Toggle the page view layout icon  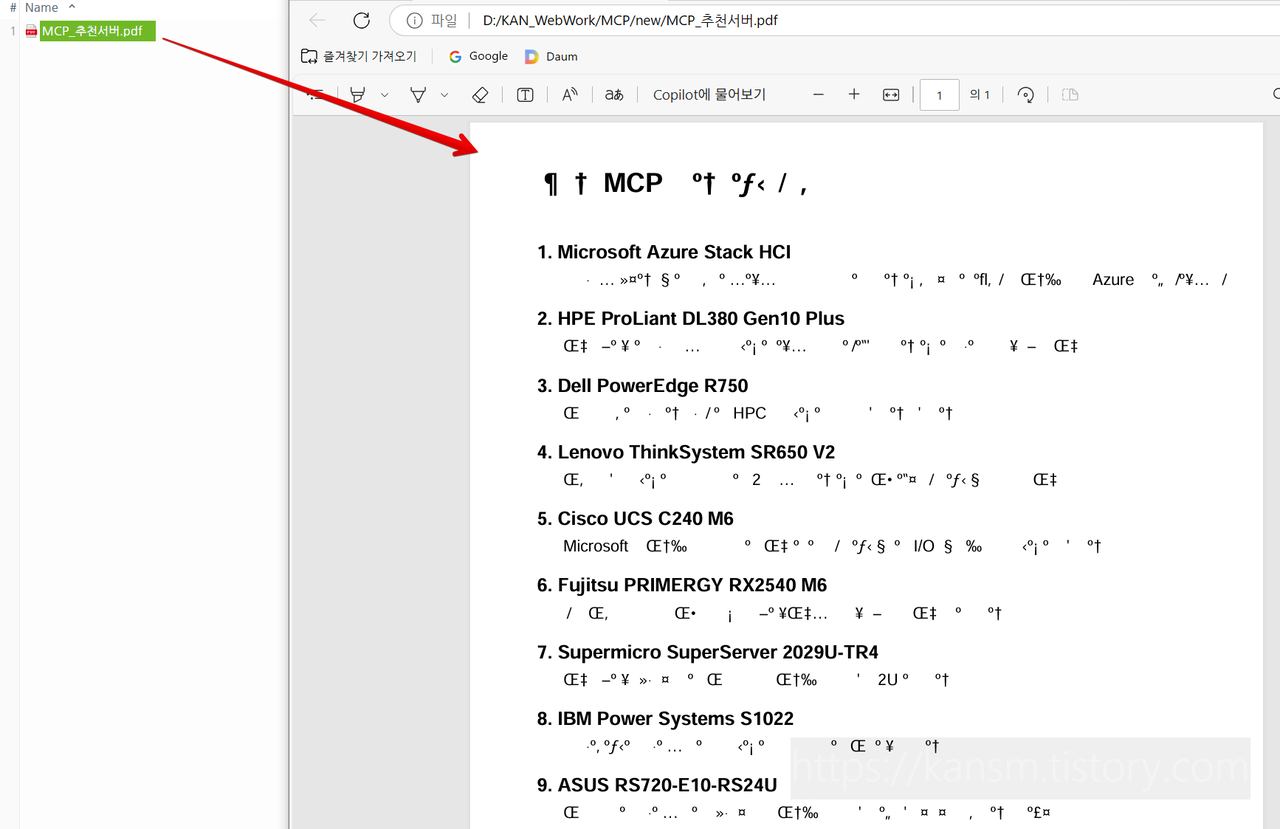click(x=1070, y=94)
